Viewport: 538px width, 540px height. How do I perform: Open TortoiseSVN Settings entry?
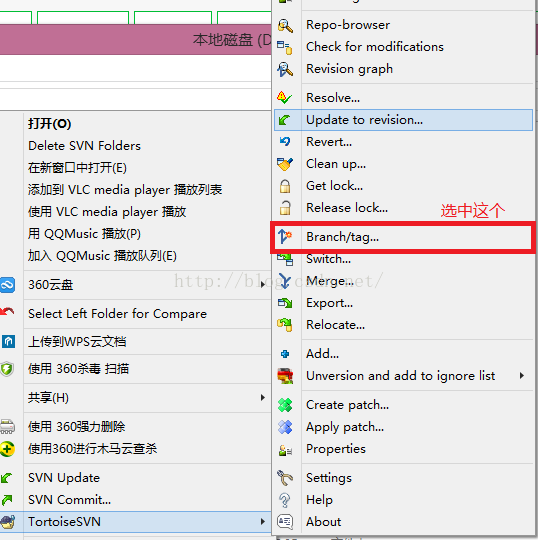(x=329, y=478)
